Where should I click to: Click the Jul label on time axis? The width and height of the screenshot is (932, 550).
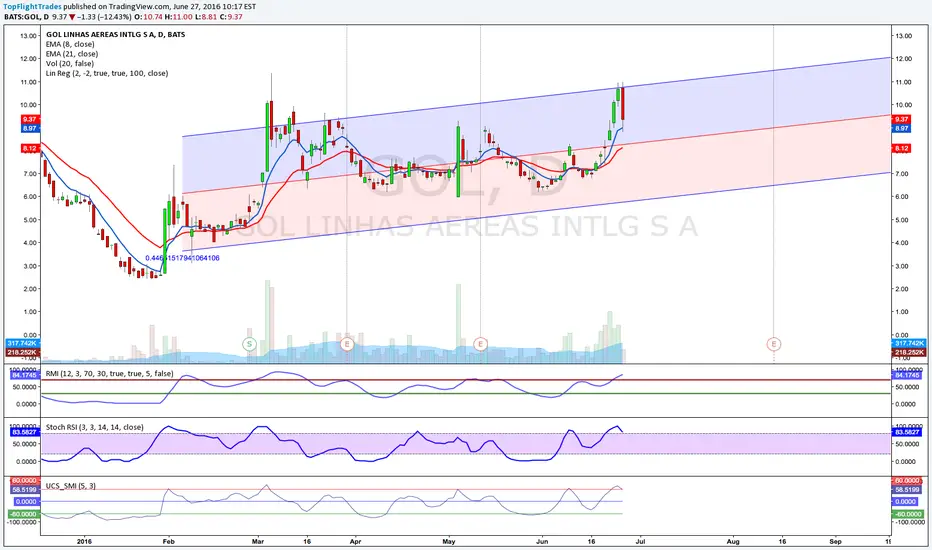point(640,542)
